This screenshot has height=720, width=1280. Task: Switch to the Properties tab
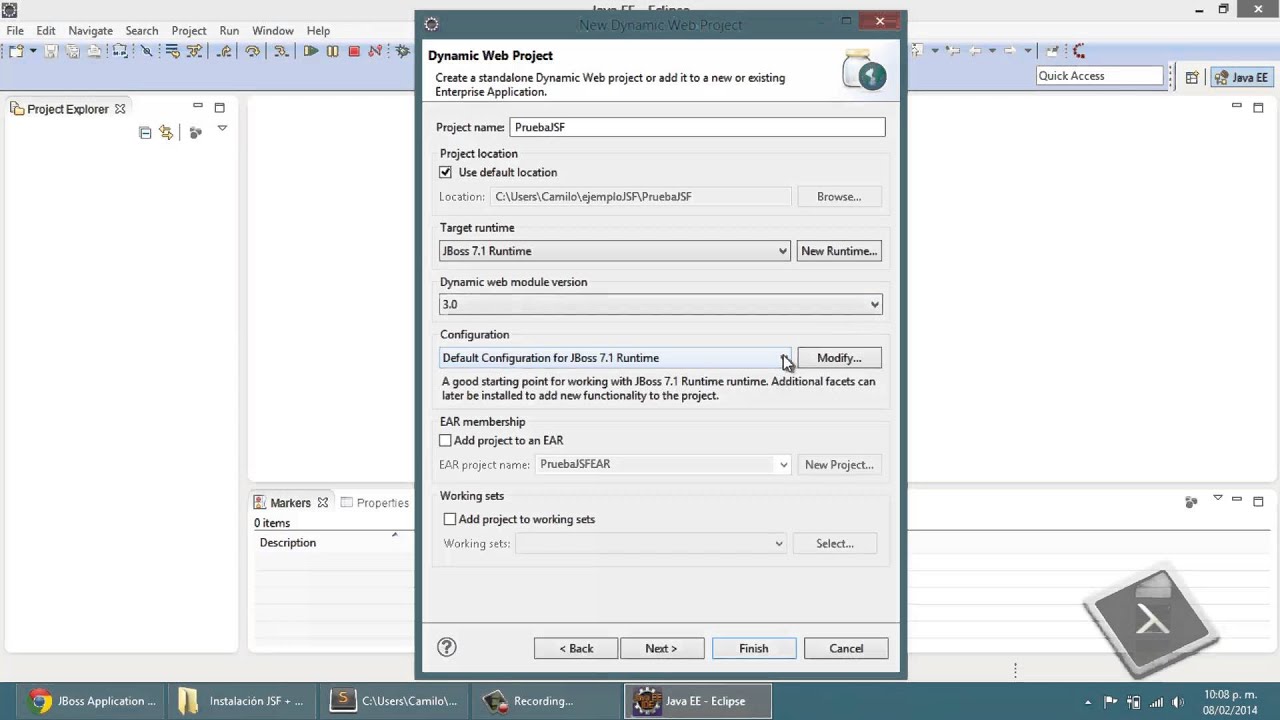click(x=376, y=503)
